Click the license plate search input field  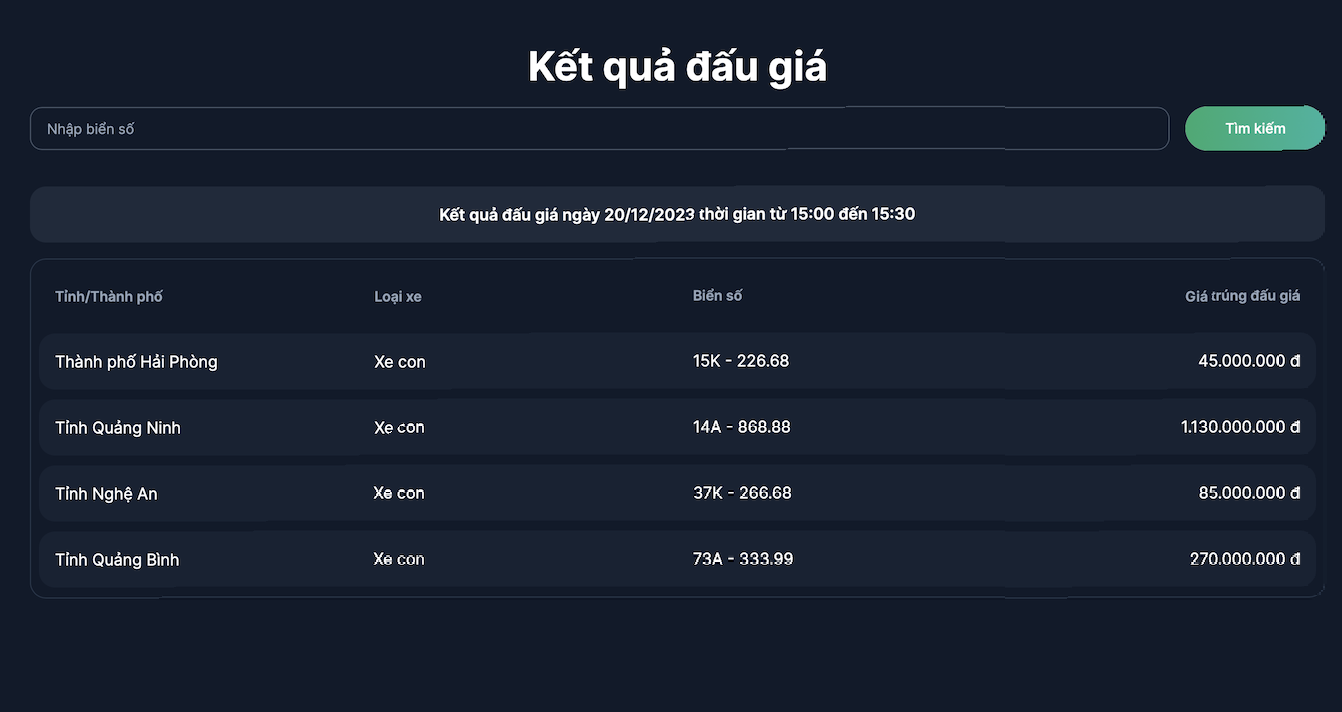[598, 129]
